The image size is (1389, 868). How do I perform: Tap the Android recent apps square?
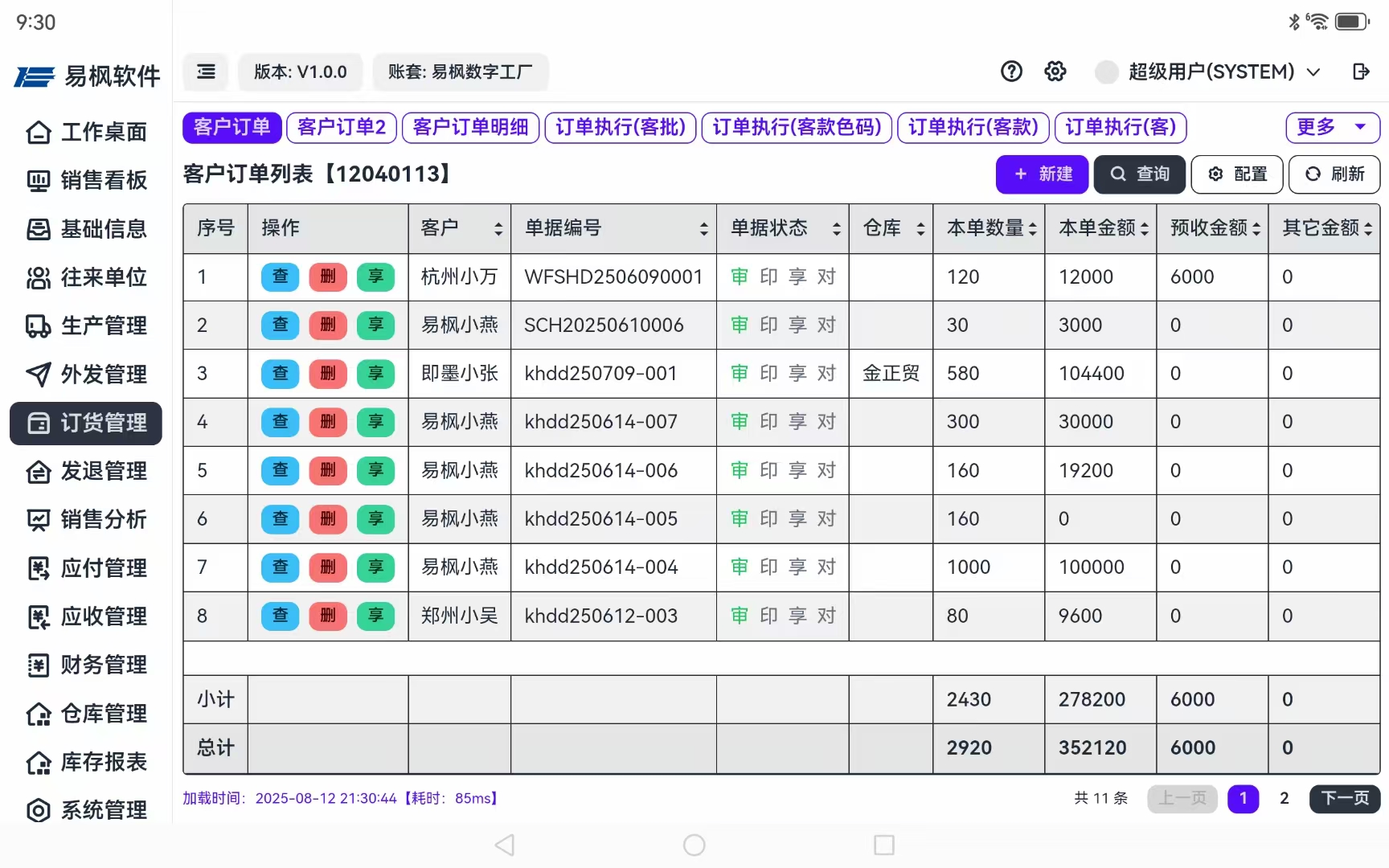[883, 845]
